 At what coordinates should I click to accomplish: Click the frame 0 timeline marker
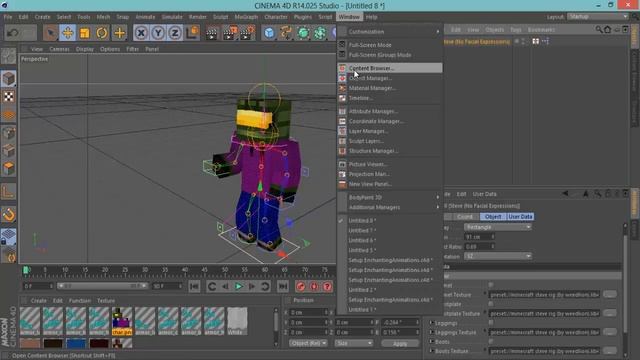(26, 270)
